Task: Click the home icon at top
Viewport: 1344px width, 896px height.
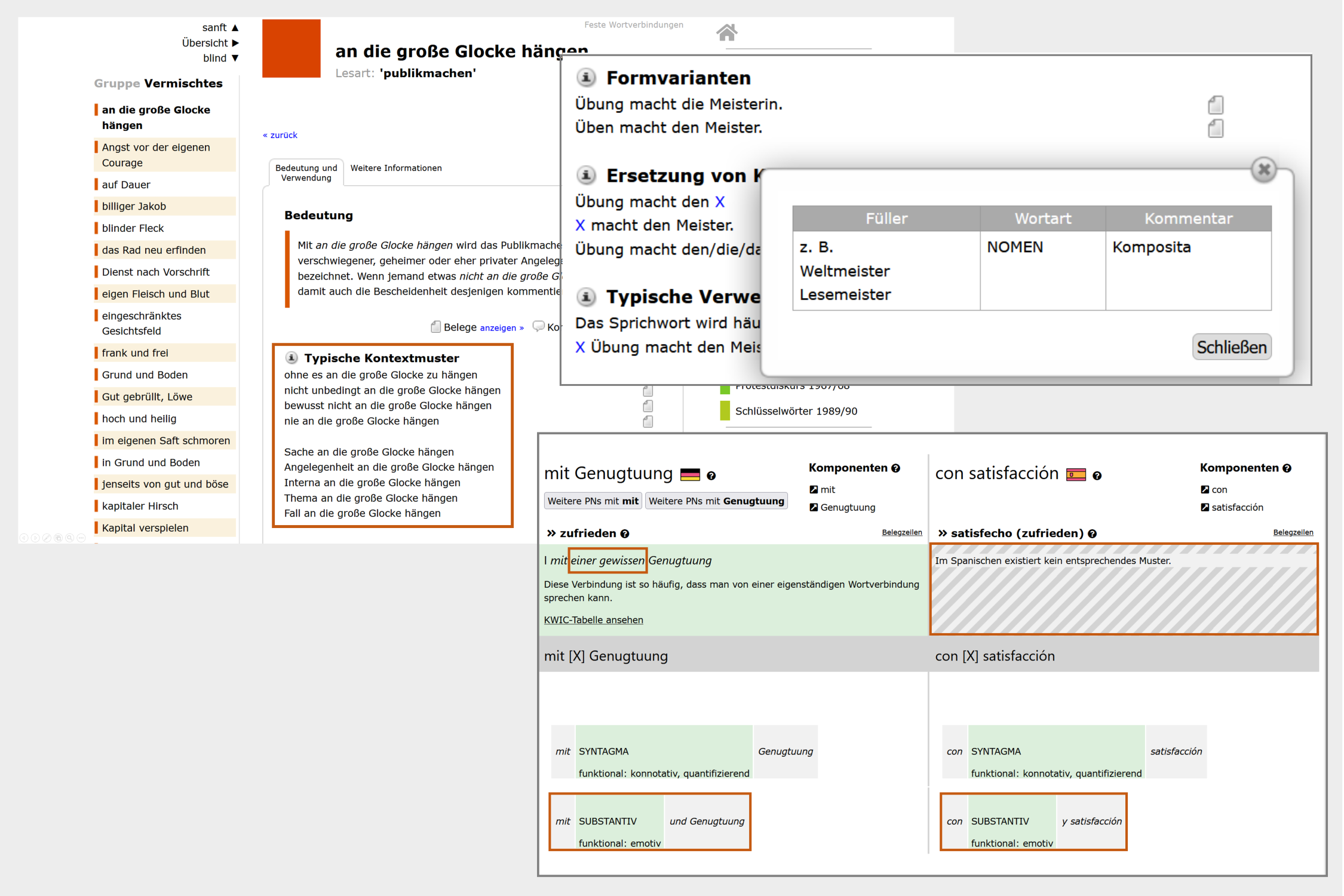Action: (726, 32)
